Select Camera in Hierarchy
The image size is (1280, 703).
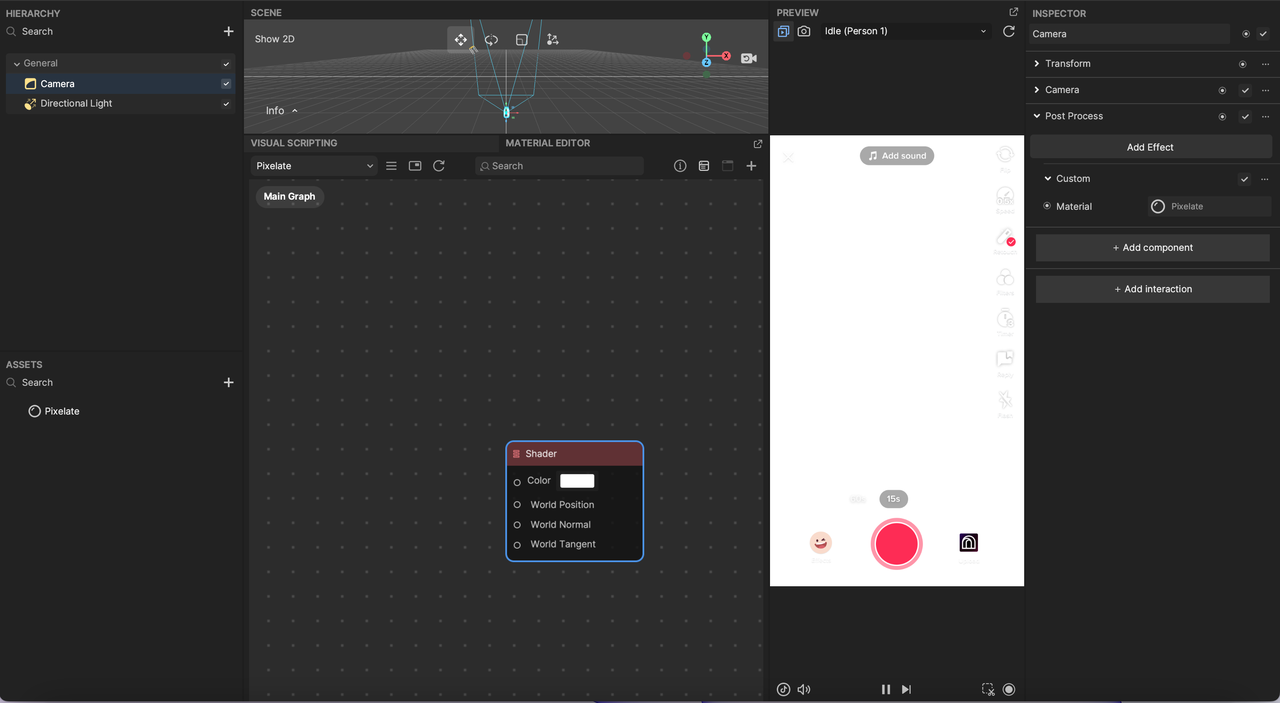57,84
